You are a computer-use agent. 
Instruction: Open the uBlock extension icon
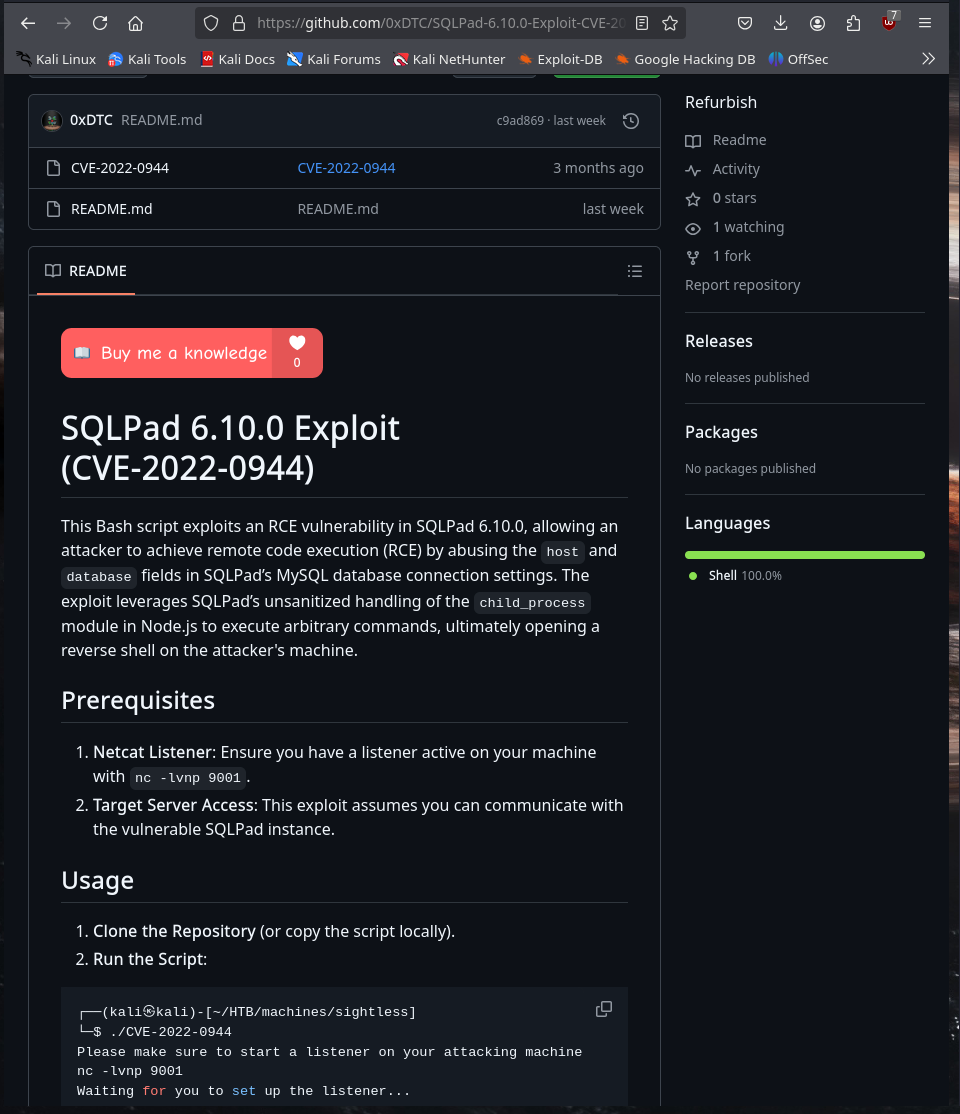click(889, 22)
